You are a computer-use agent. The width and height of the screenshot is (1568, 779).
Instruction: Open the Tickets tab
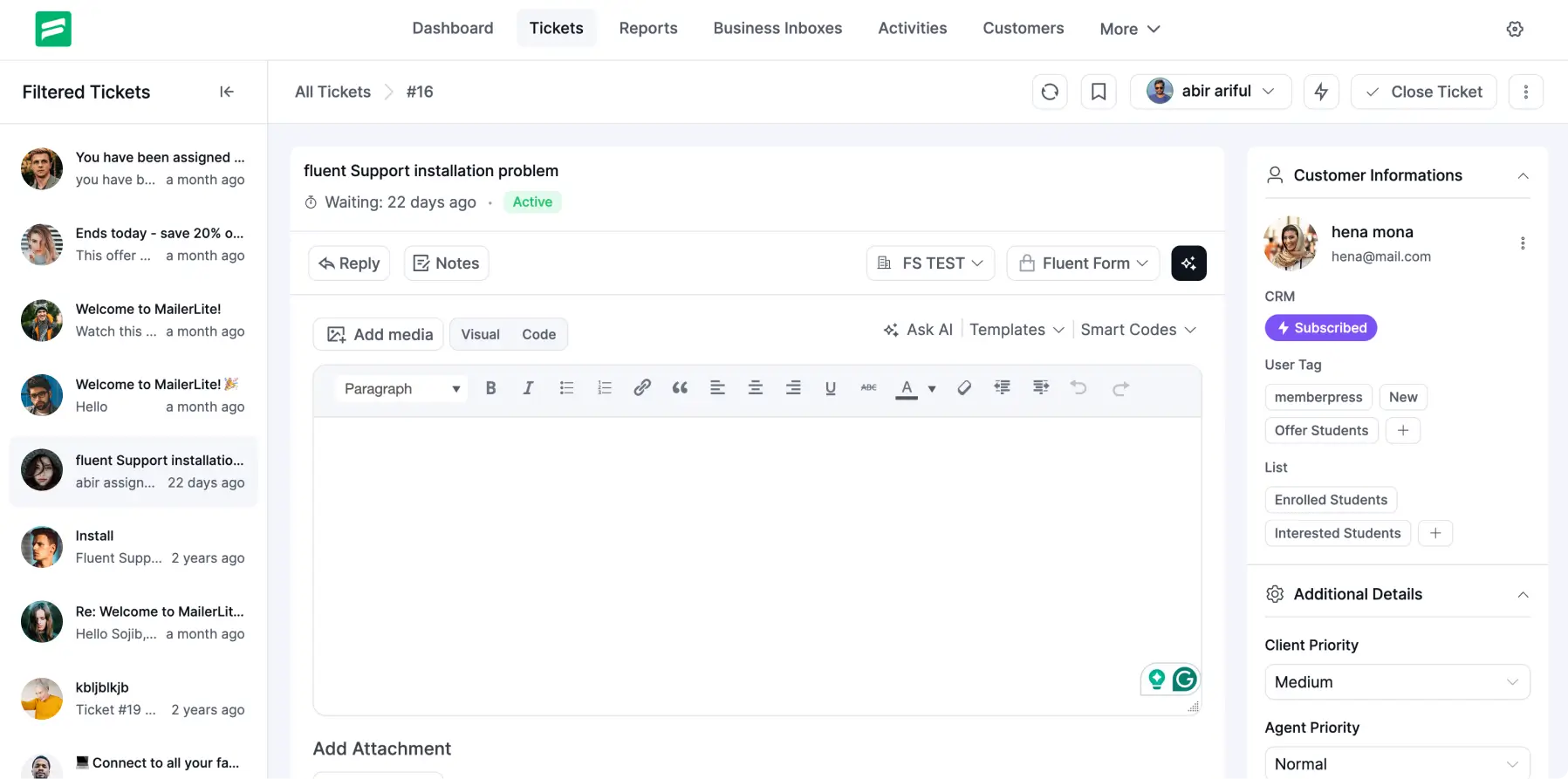point(556,28)
